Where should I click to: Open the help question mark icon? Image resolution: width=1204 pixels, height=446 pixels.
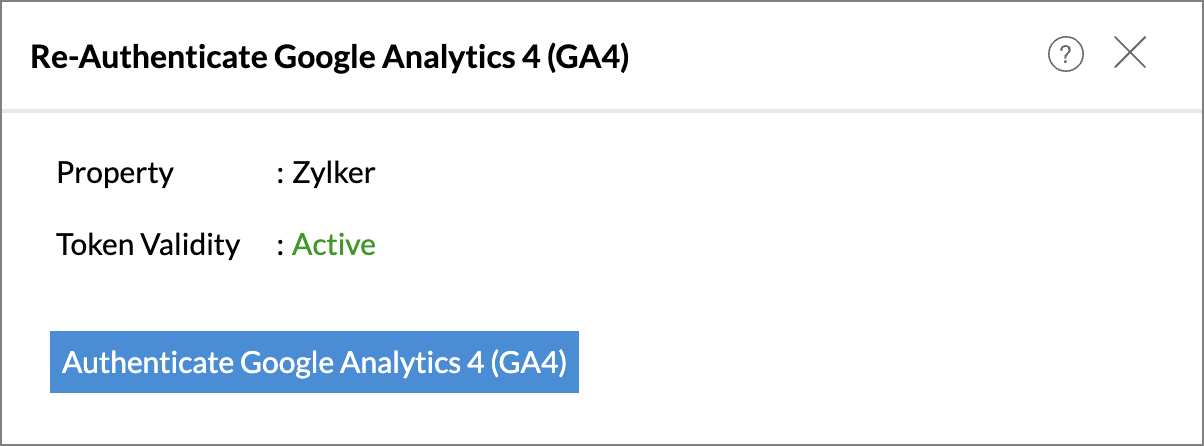[1066, 54]
